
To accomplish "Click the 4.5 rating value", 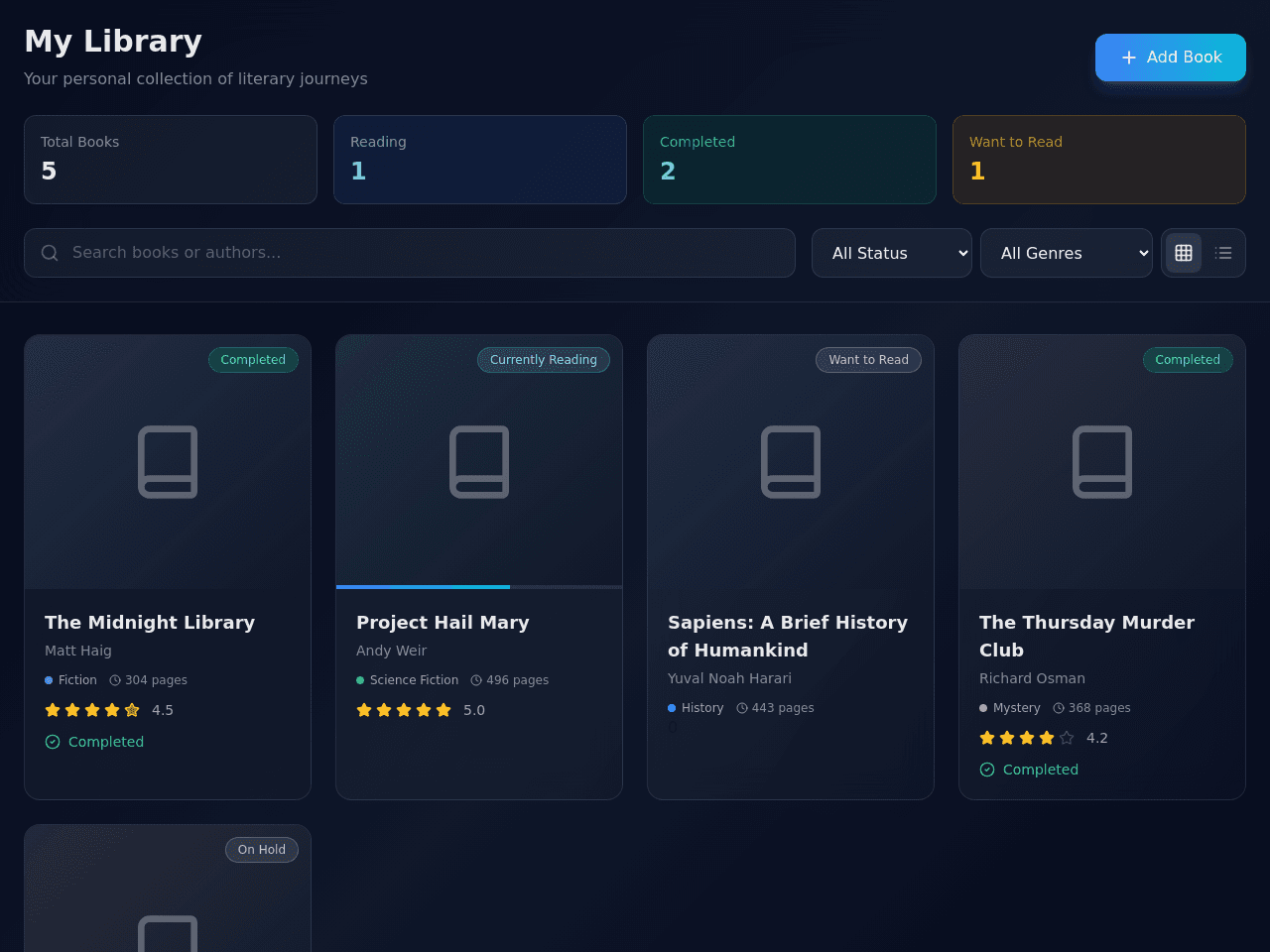I will [163, 710].
